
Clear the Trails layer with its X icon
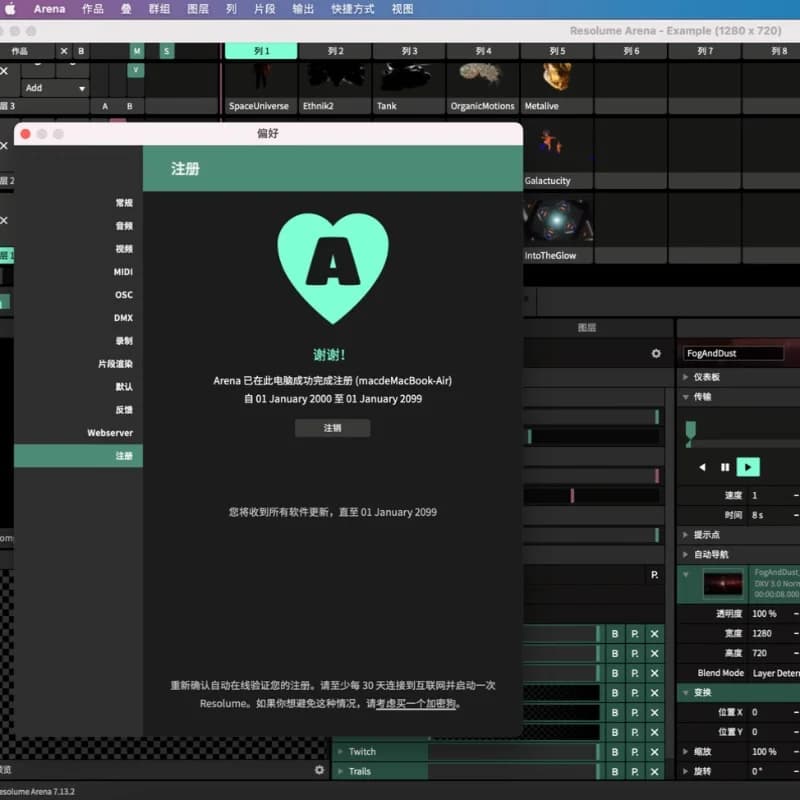tap(655, 770)
